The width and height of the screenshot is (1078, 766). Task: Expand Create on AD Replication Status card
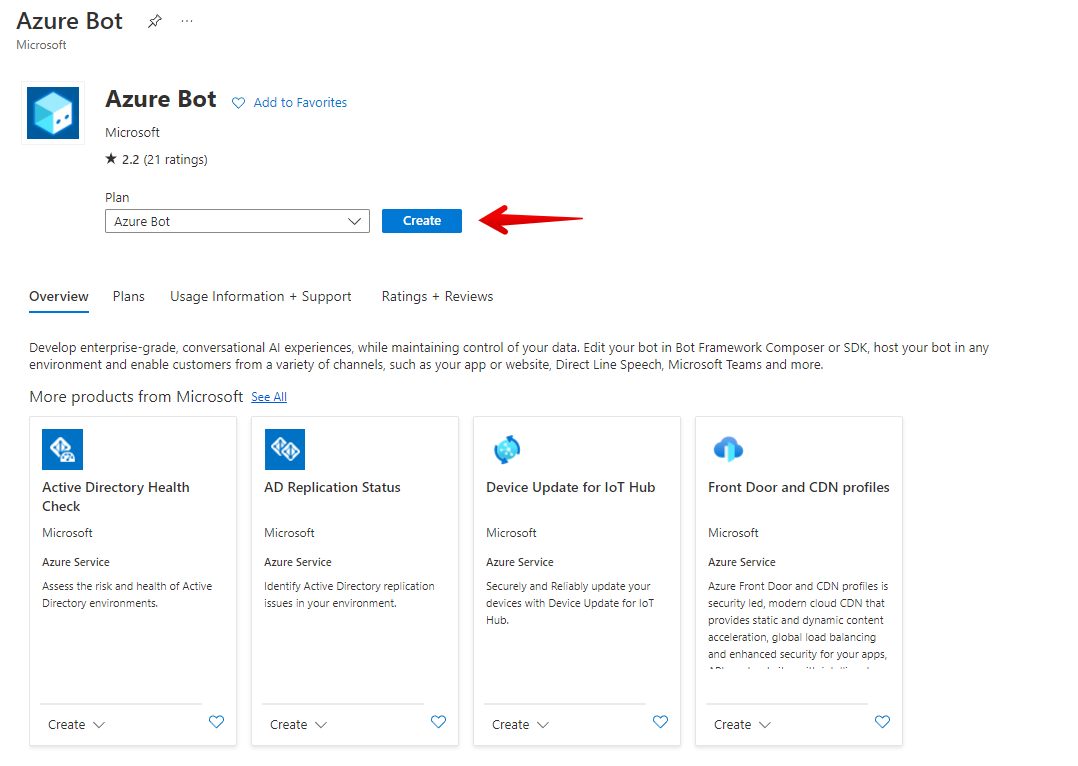coord(298,725)
